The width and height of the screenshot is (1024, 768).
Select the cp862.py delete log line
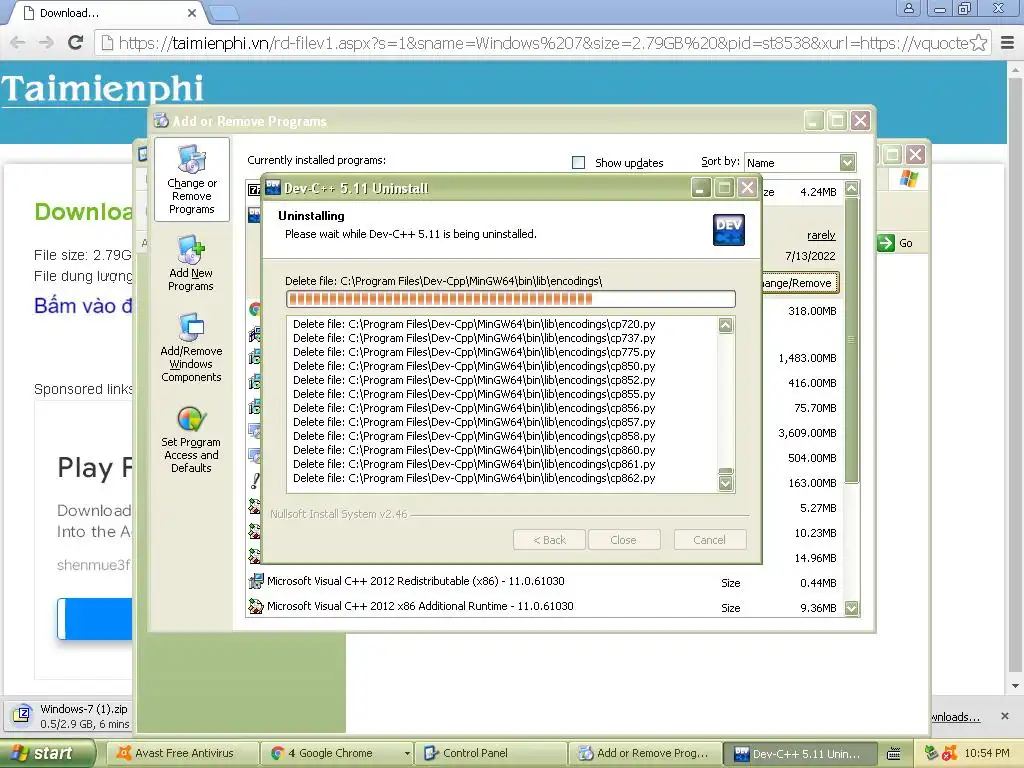474,478
